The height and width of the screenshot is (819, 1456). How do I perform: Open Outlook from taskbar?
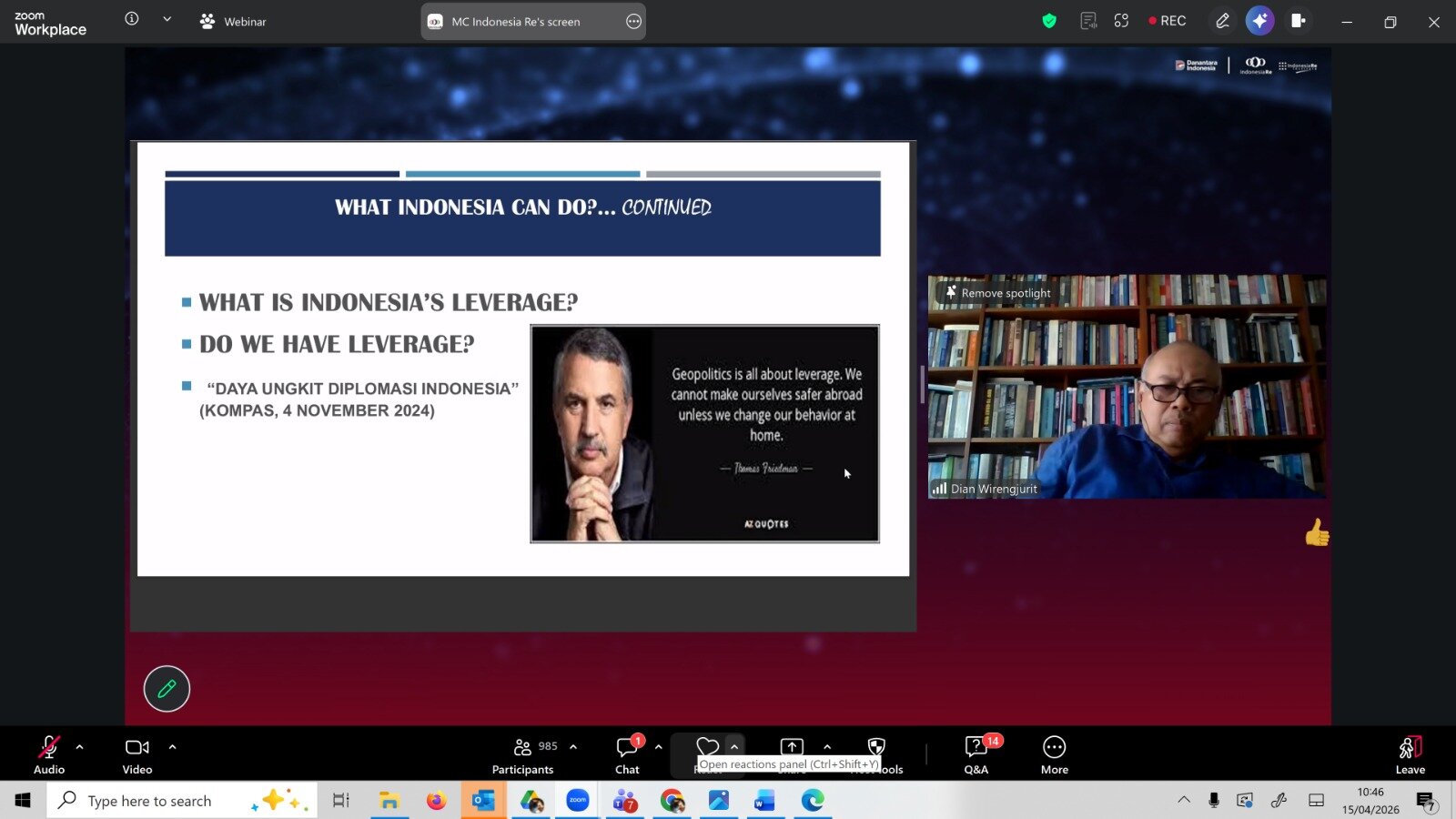click(x=483, y=800)
